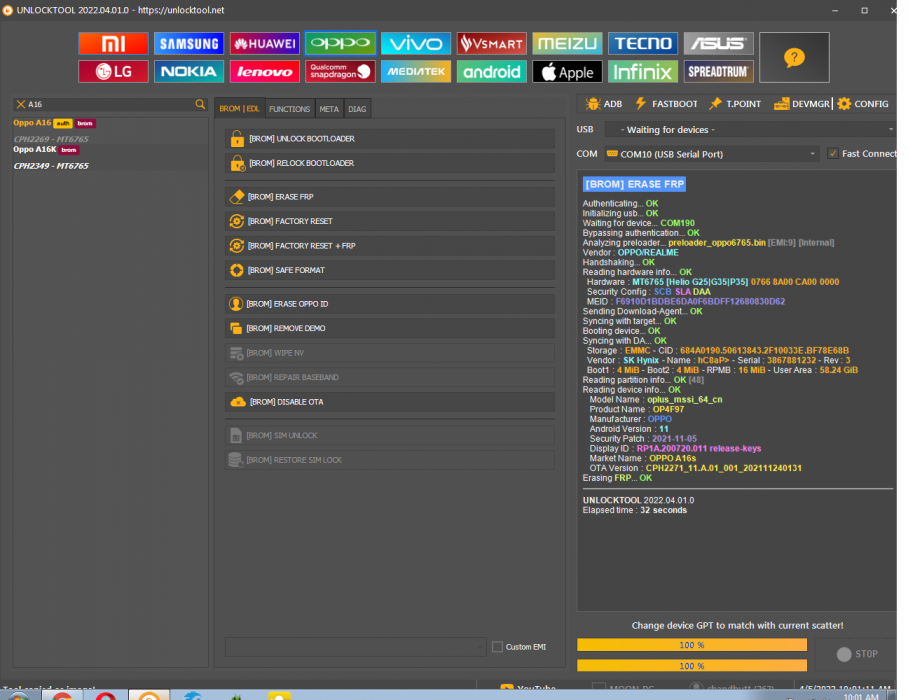Click the upper 100 % progress bar
The image size is (908, 700).
pyautogui.click(x=692, y=645)
